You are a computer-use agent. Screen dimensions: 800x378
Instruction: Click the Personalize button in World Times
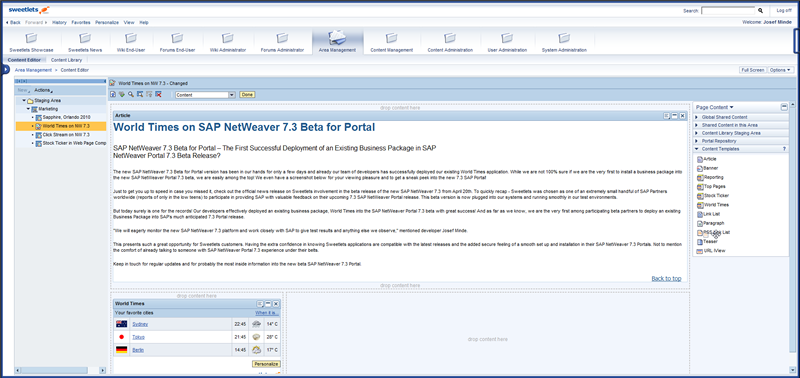(266, 364)
